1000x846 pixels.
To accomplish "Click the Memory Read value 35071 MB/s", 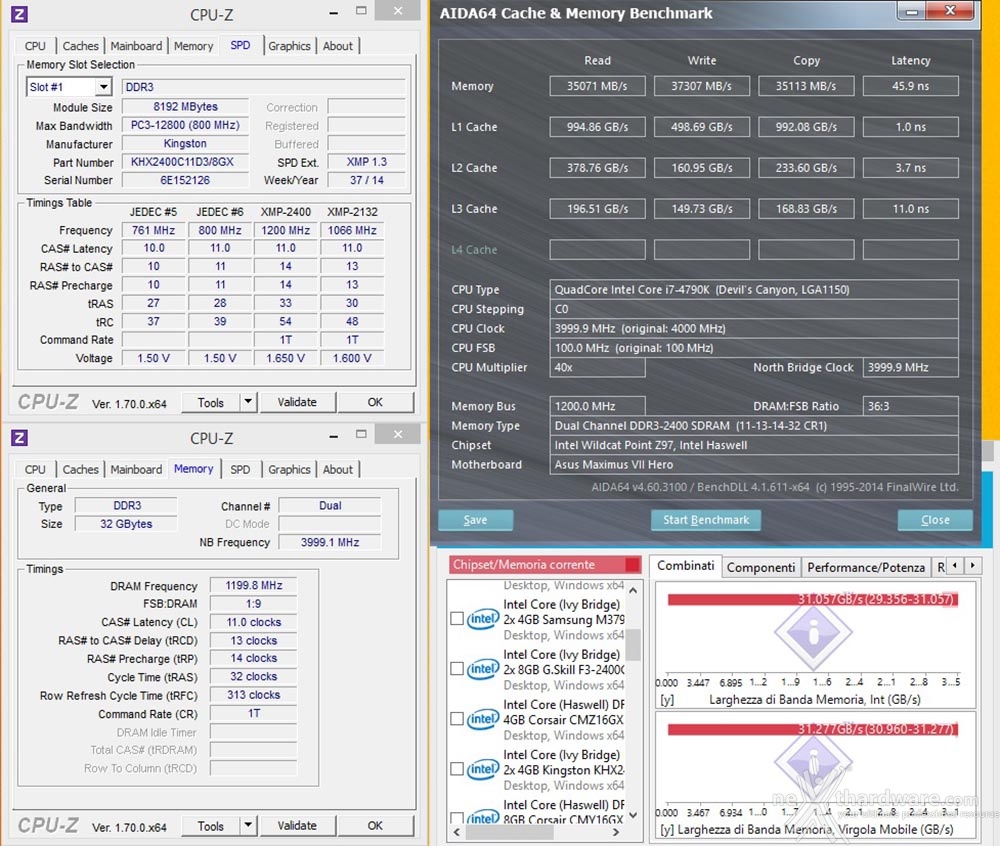I will [x=597, y=86].
